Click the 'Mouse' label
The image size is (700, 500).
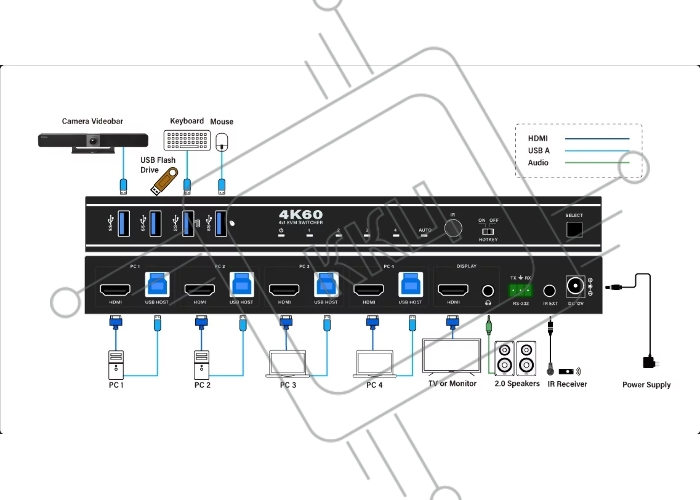(222, 121)
